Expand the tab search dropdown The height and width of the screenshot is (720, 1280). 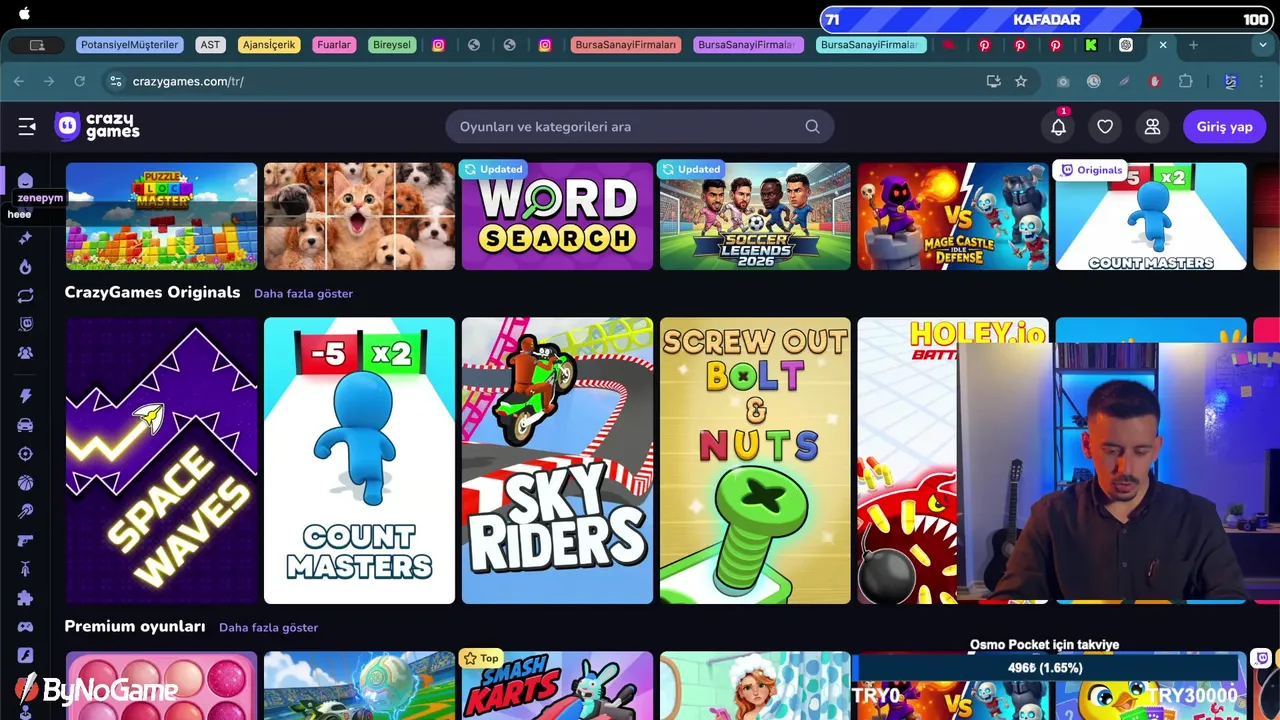point(1263,45)
